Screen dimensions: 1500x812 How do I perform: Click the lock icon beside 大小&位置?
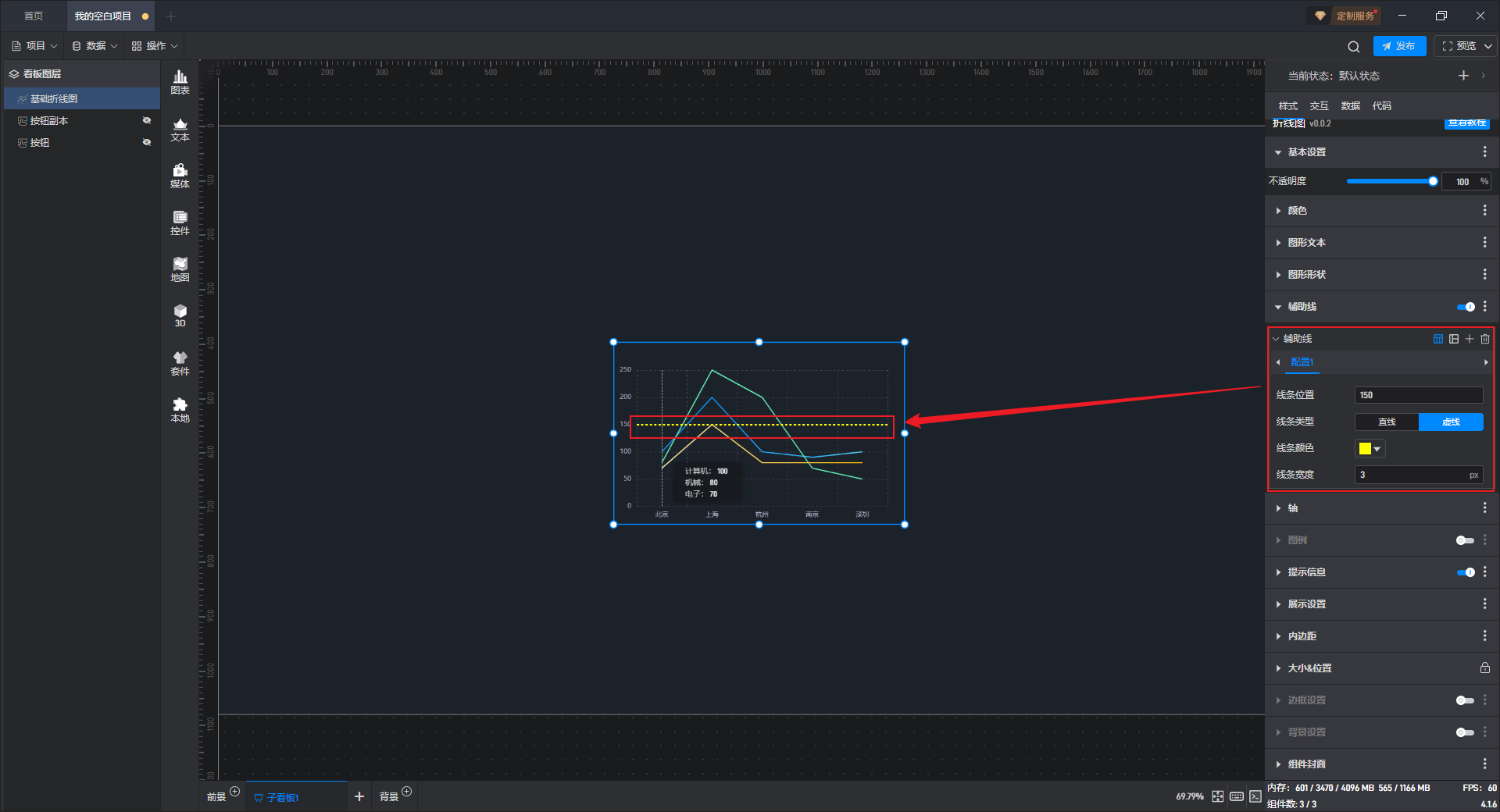point(1484,668)
